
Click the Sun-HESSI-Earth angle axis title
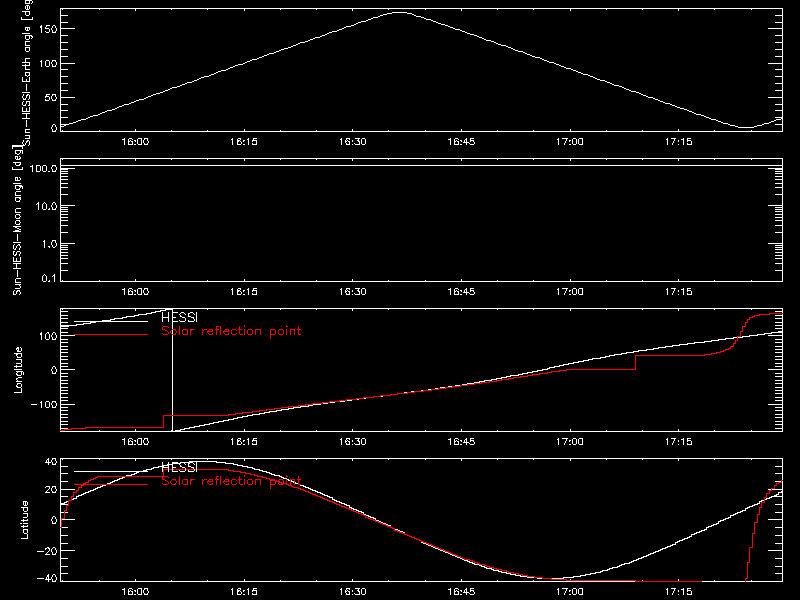click(x=27, y=73)
